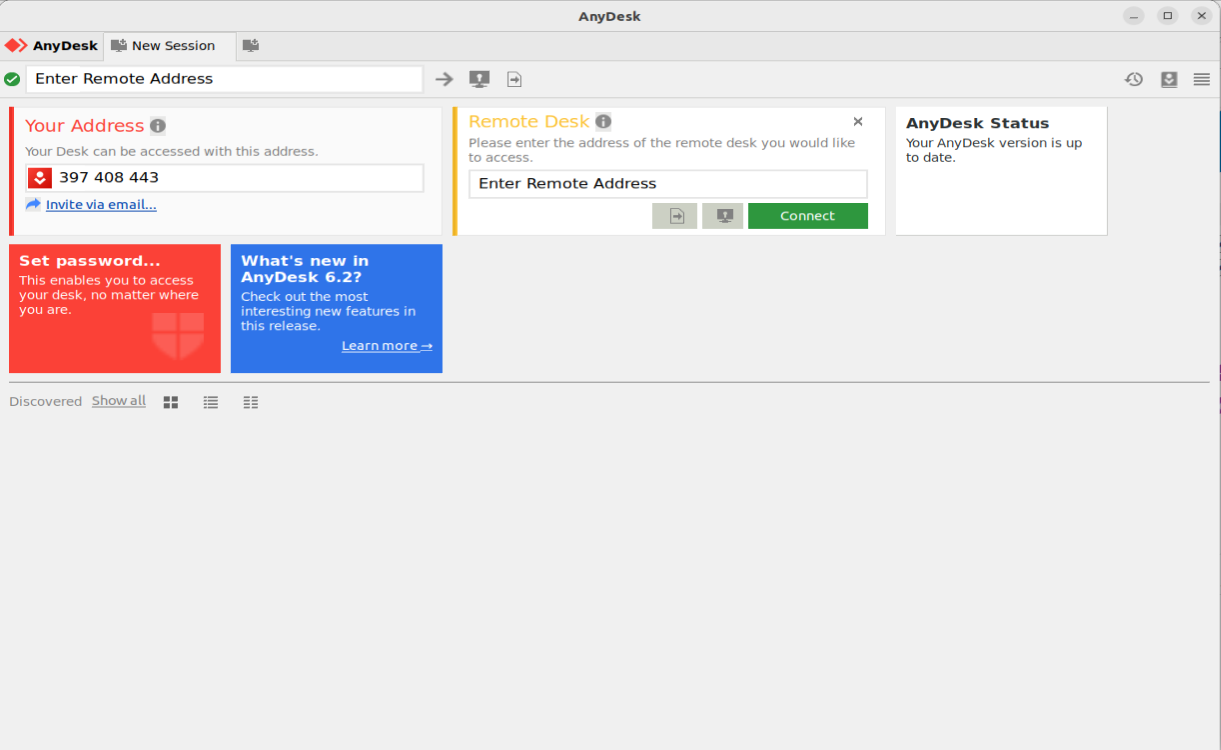
Task: Click the remote desktop monitor icon in toolbar
Action: pyautogui.click(x=479, y=79)
